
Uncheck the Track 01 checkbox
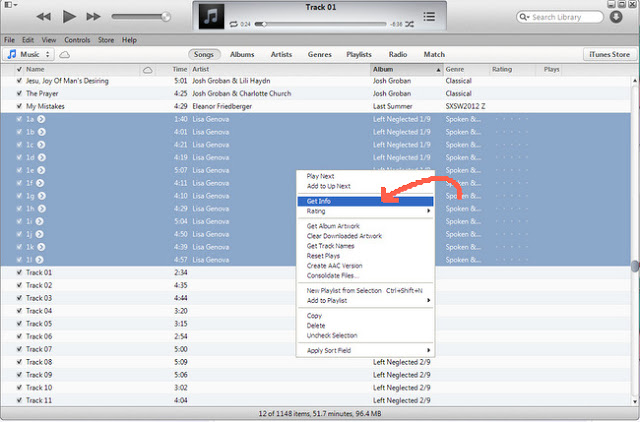pyautogui.click(x=19, y=273)
